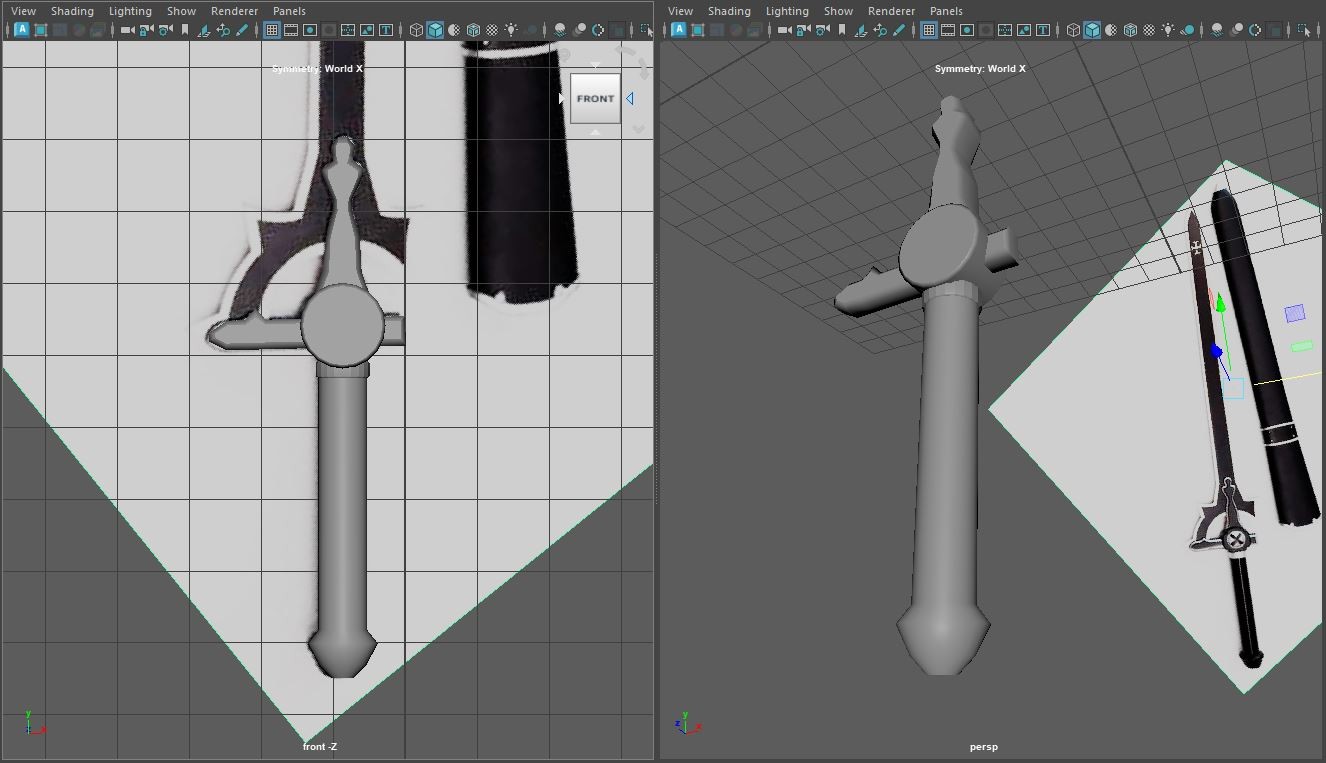This screenshot has height=763, width=1326.
Task: Select Grease Pencil icon in front panel toolbar
Action: point(242,30)
